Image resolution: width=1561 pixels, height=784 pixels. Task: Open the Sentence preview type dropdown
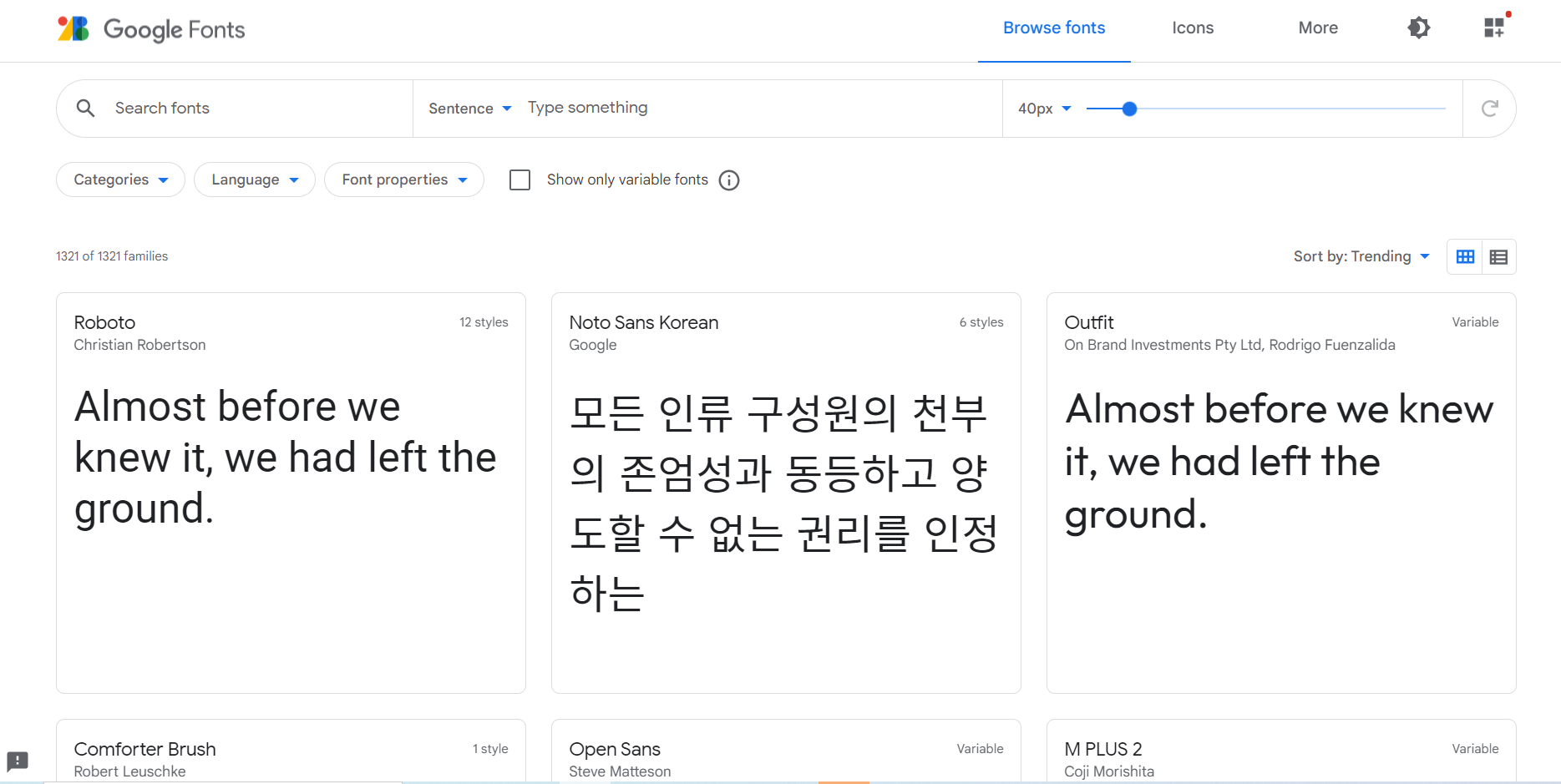pos(469,109)
